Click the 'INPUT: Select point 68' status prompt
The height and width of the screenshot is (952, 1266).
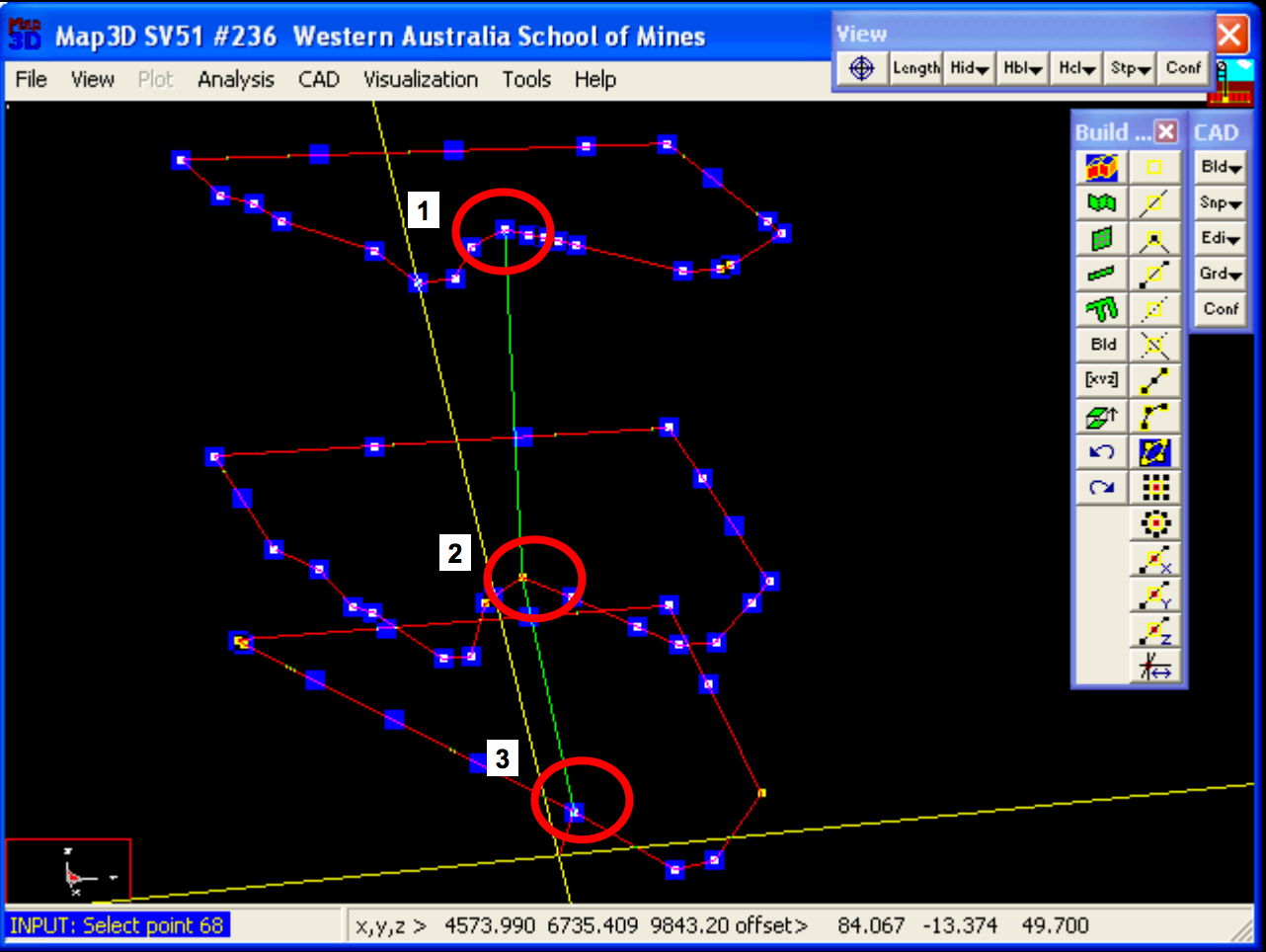(118, 925)
